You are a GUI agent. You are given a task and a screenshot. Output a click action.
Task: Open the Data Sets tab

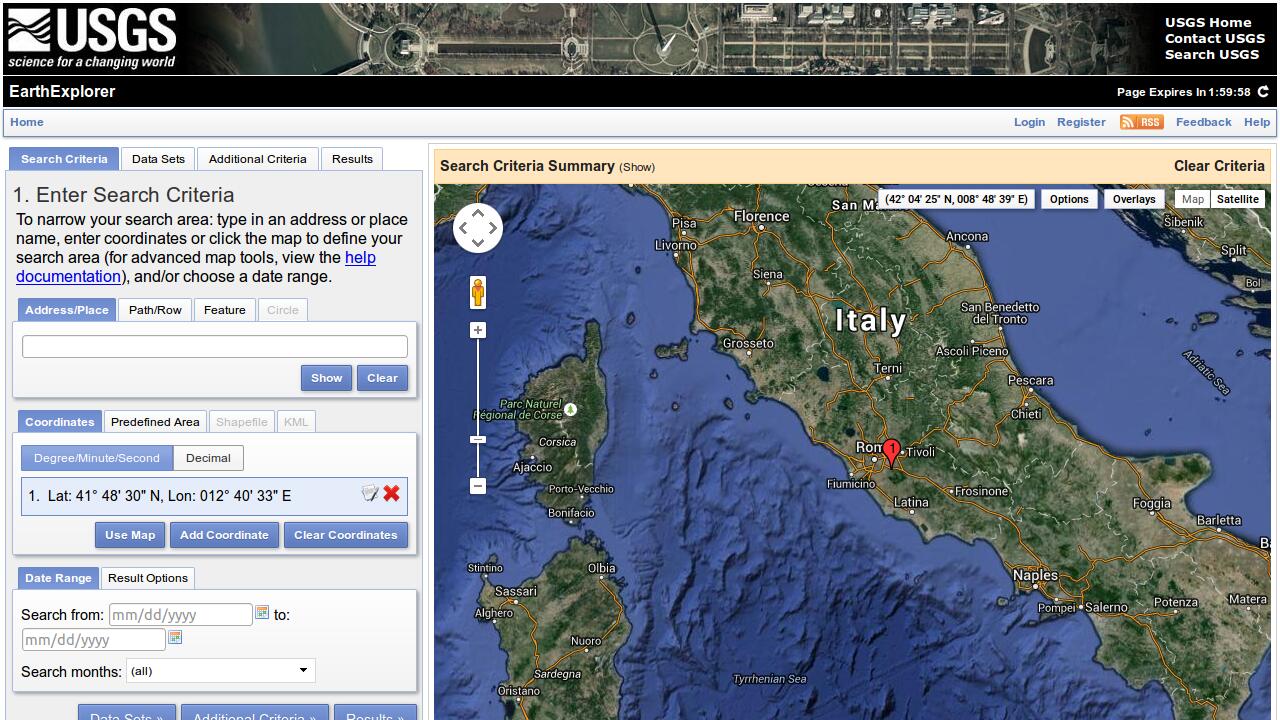tap(158, 159)
